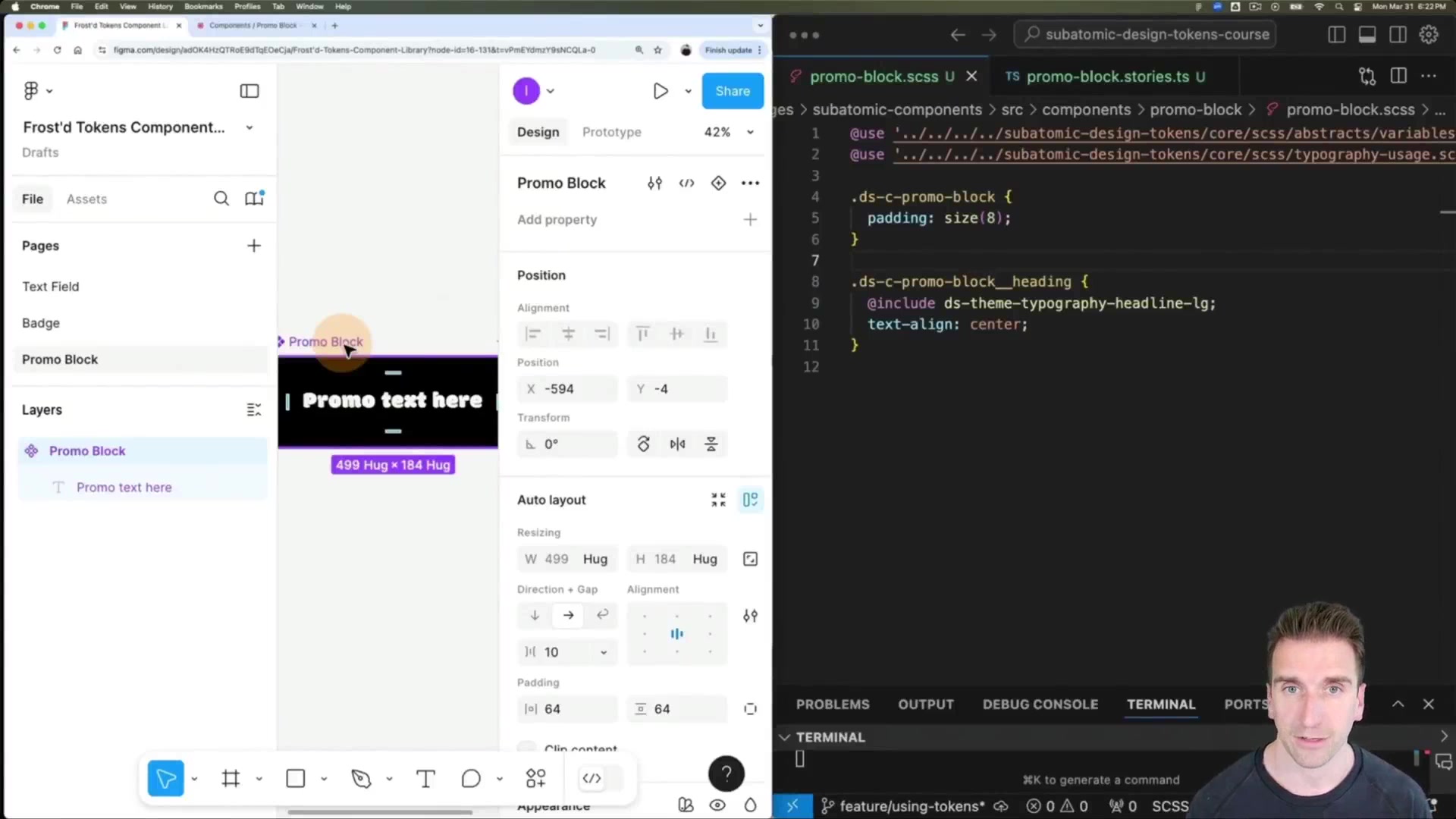This screenshot has width=1456, height=819.
Task: Toggle Dev Mode code switch
Action: click(601, 778)
